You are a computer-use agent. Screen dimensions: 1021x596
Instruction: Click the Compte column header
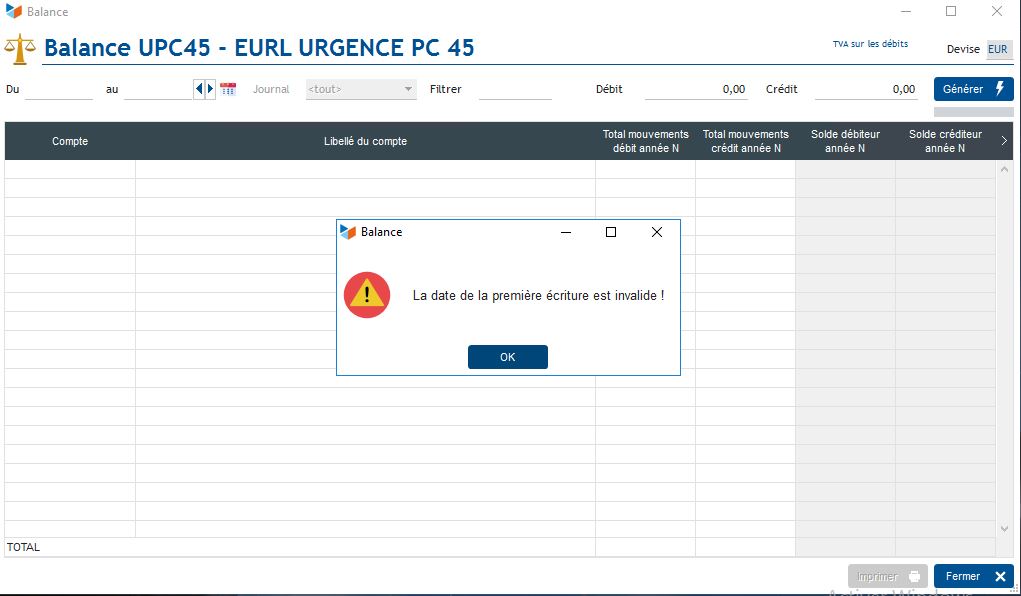[x=70, y=141]
